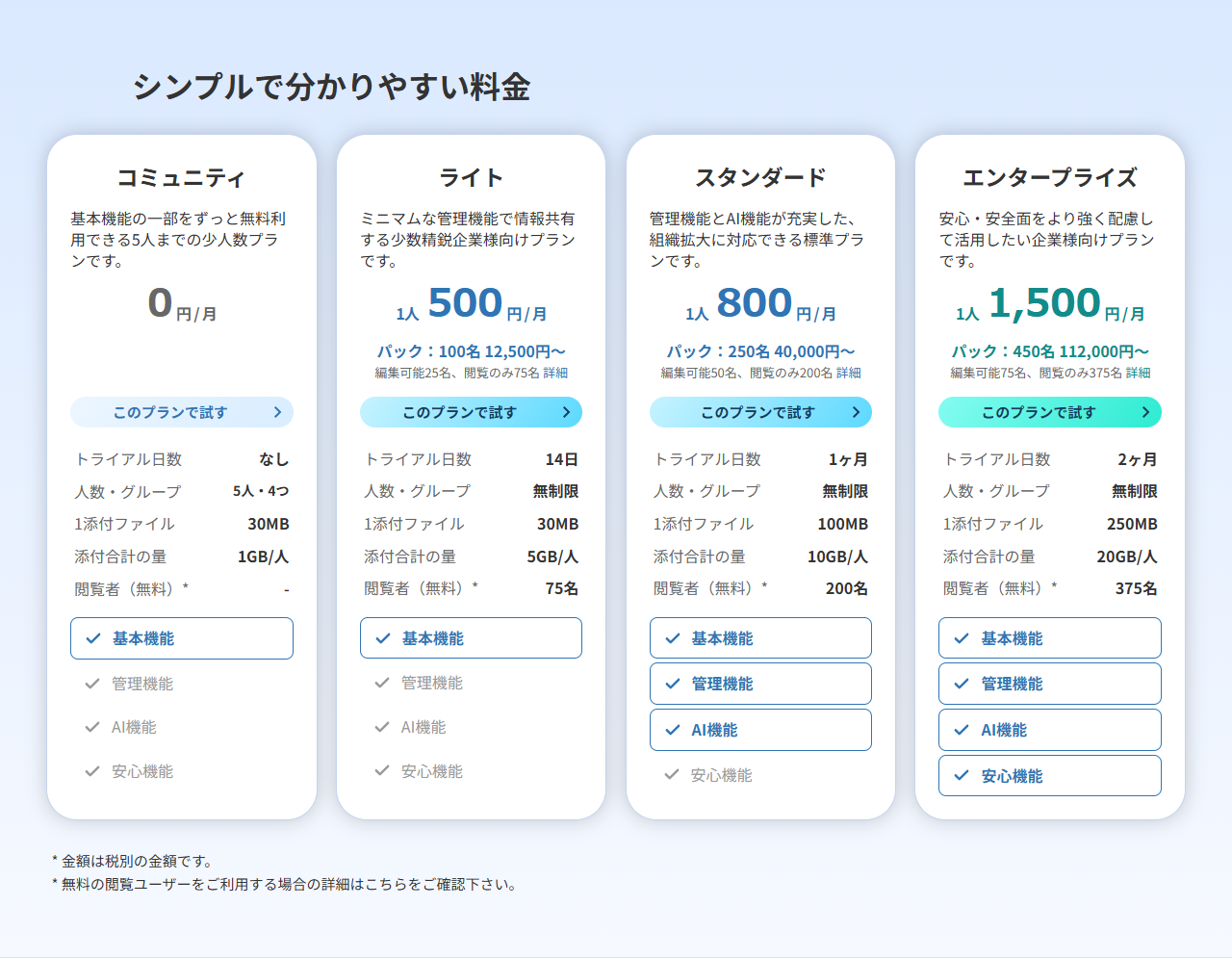Image resolution: width=1232 pixels, height=958 pixels.
Task: Click パック：100名 12,500円〜 text
Action: 471,351
